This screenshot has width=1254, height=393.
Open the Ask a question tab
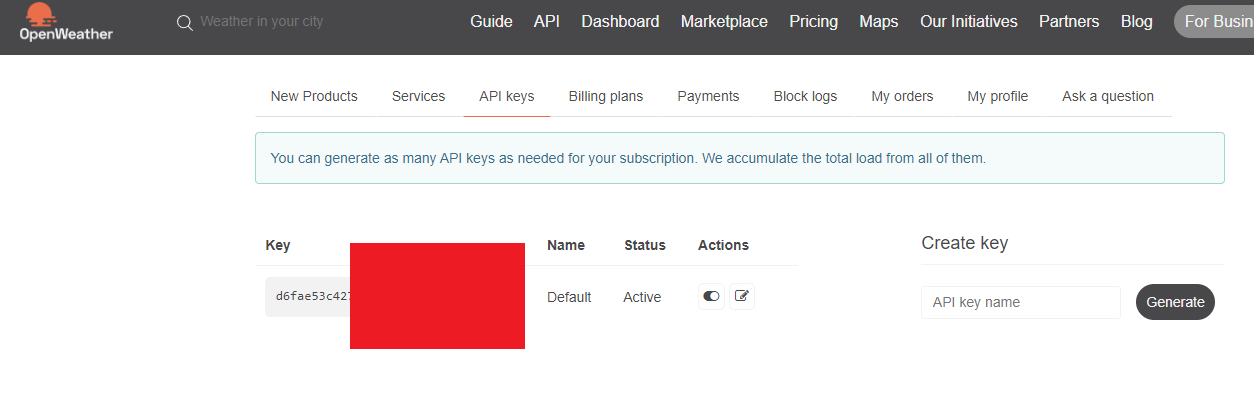tap(1108, 96)
